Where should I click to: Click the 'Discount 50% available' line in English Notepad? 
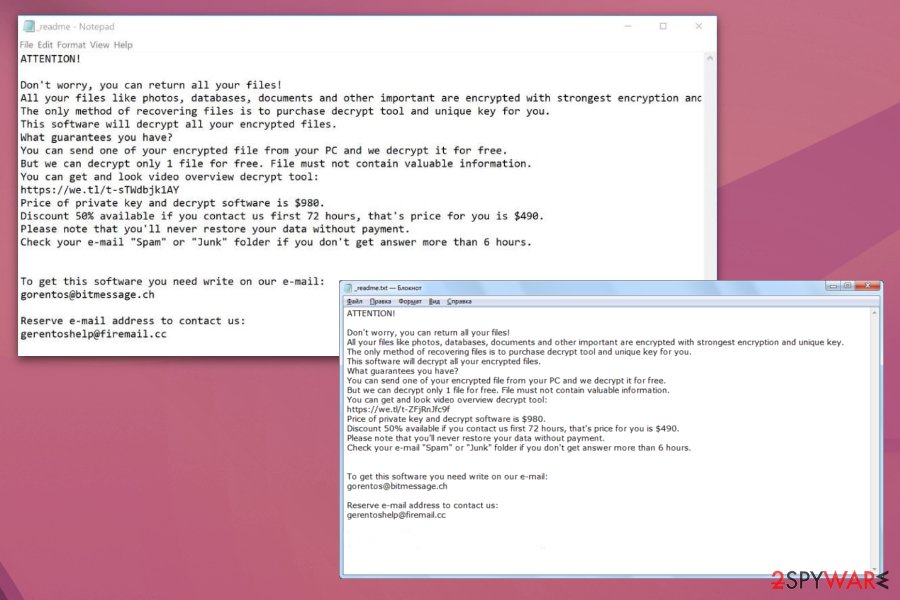(x=282, y=216)
